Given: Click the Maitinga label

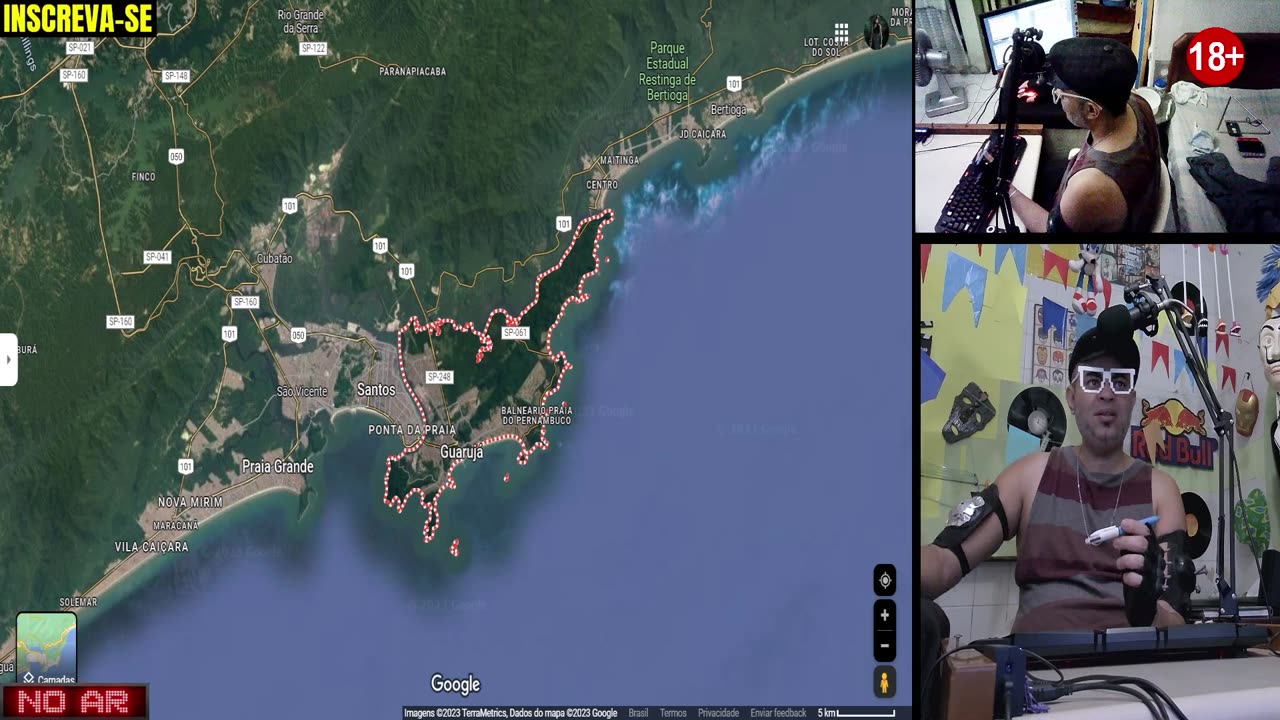Looking at the screenshot, I should click(619, 160).
